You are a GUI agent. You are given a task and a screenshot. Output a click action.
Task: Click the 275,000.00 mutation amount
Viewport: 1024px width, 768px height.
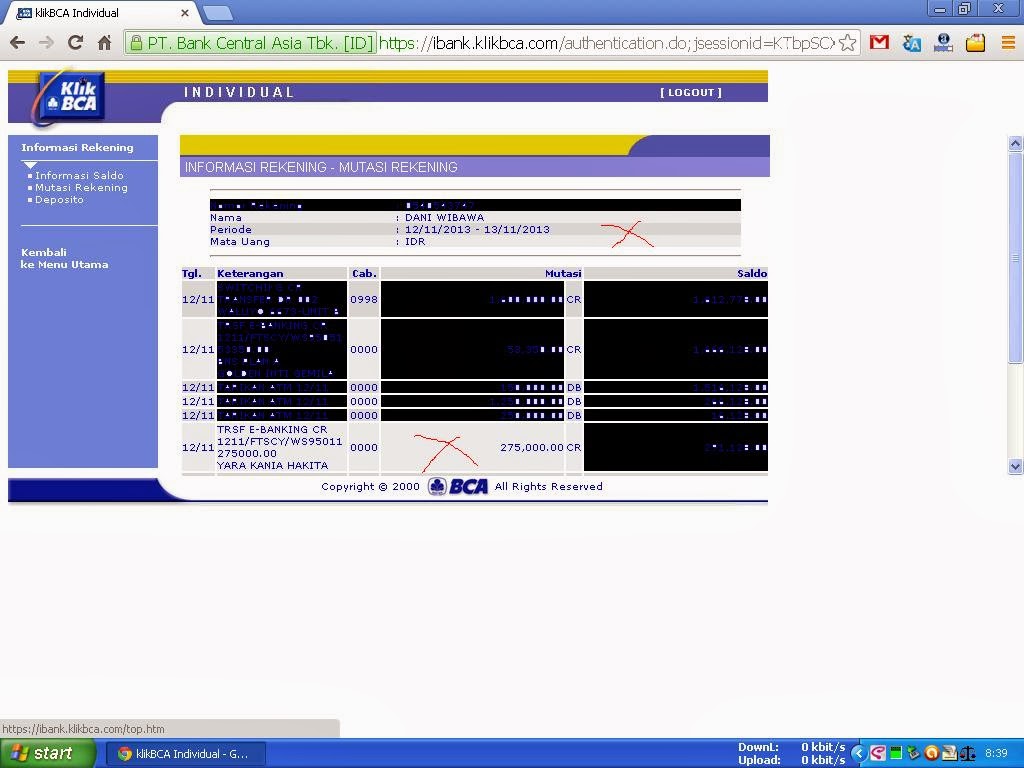click(x=532, y=447)
